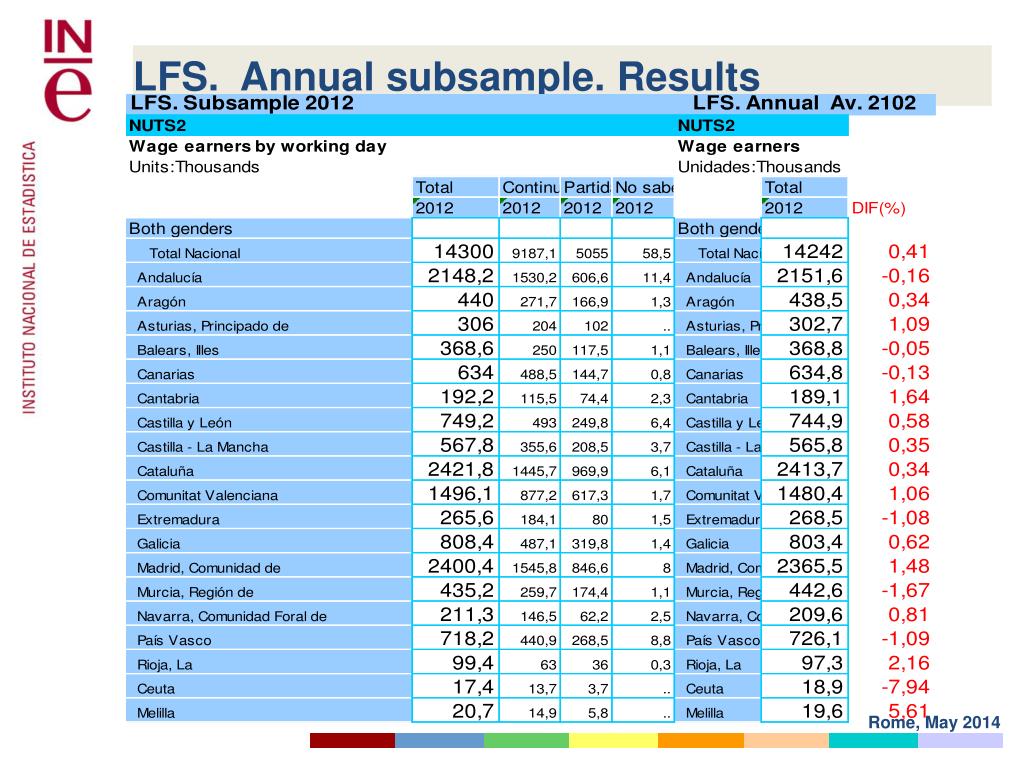Click Cataluña annual total 2413,7
Viewport: 1024px width, 768px height.
pyautogui.click(x=810, y=469)
